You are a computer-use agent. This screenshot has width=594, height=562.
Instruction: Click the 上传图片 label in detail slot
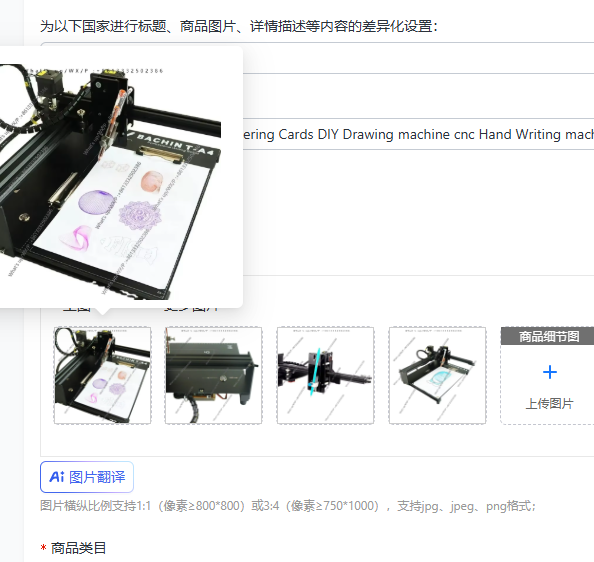pyautogui.click(x=549, y=404)
